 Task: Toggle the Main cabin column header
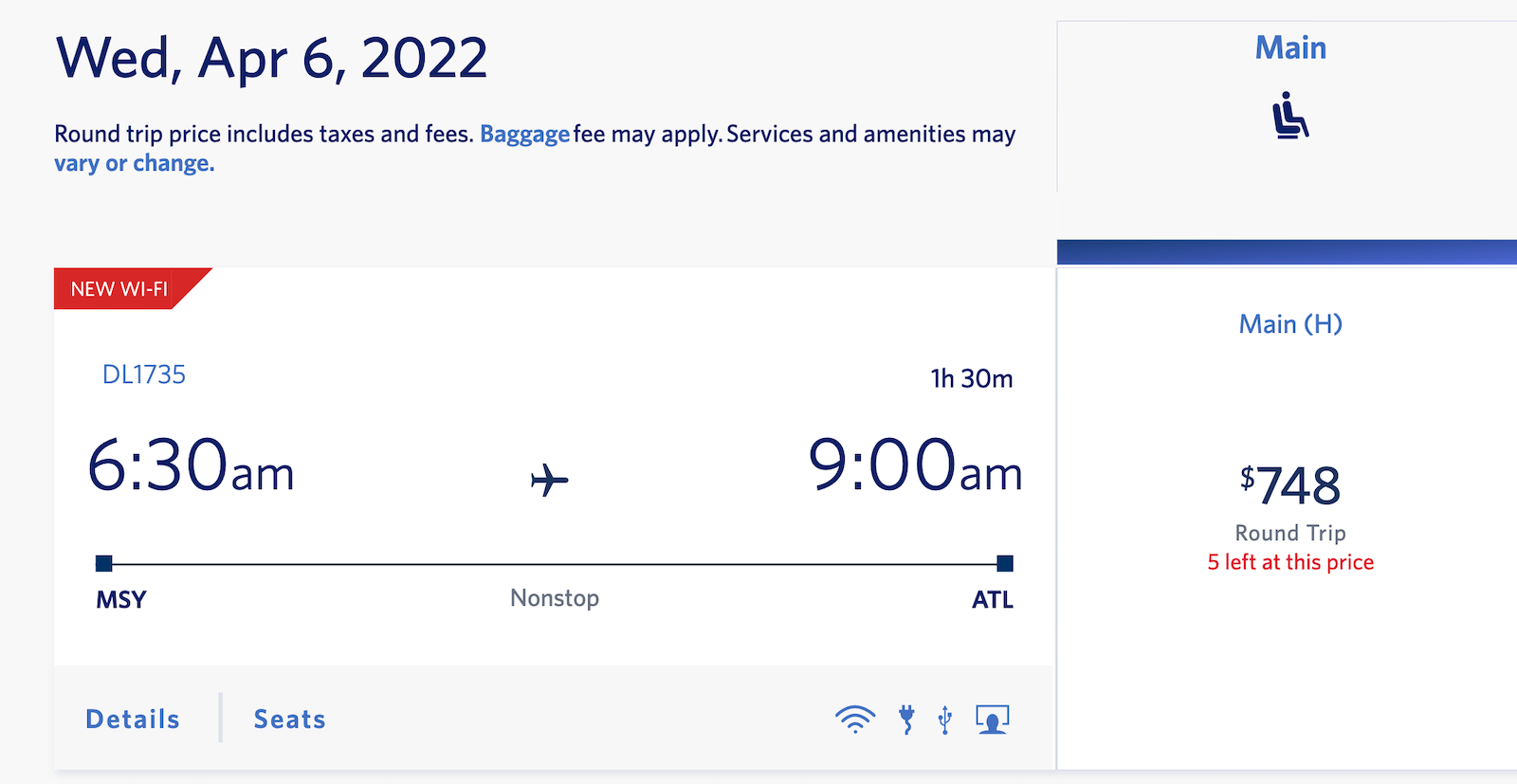[x=1289, y=47]
